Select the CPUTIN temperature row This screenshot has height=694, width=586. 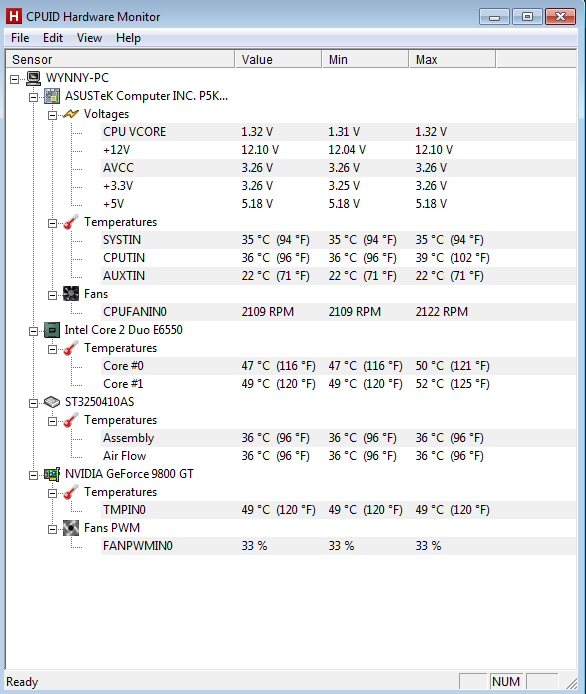[339, 258]
